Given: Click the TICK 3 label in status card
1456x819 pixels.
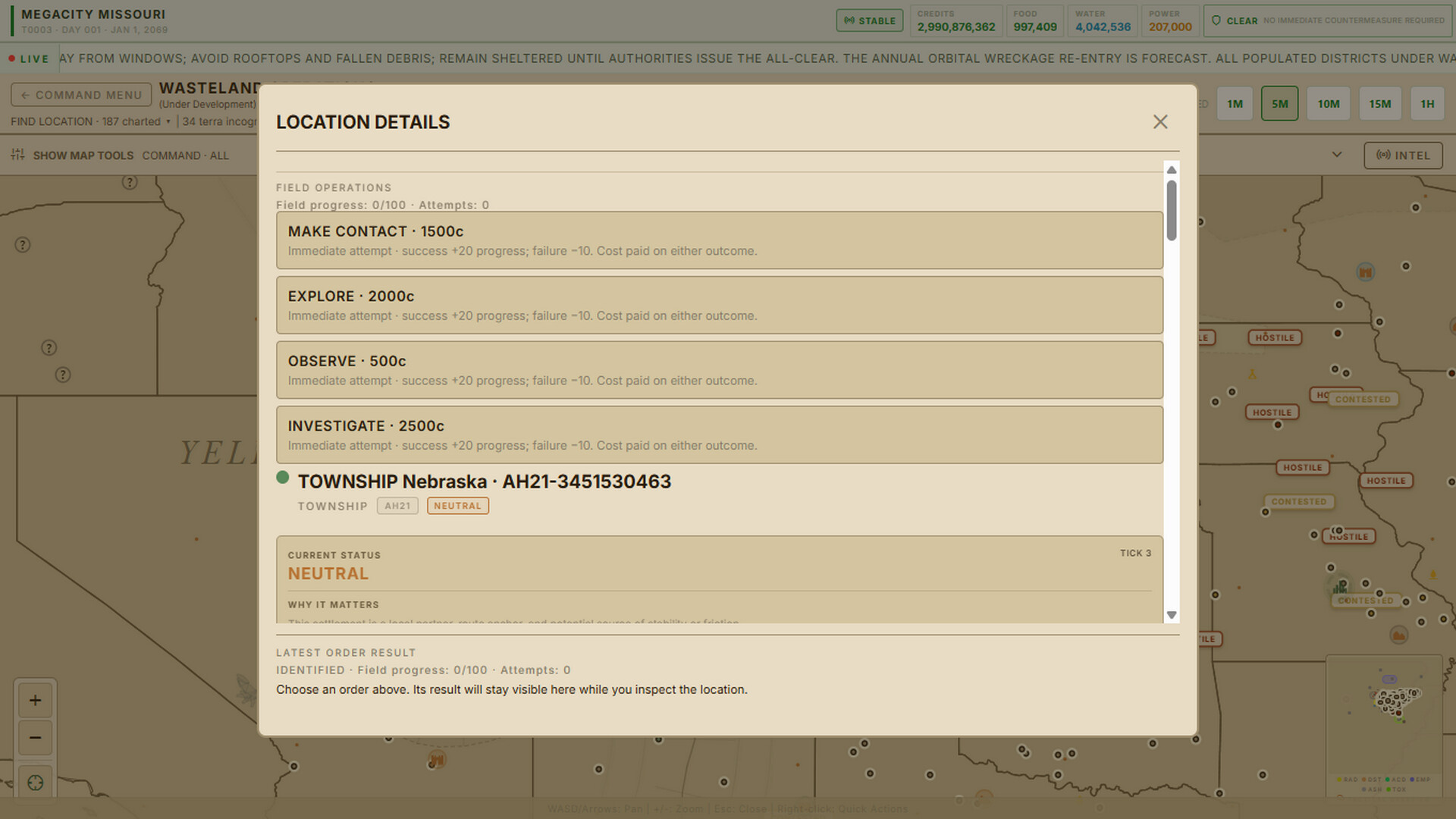Looking at the screenshot, I should point(1135,553).
